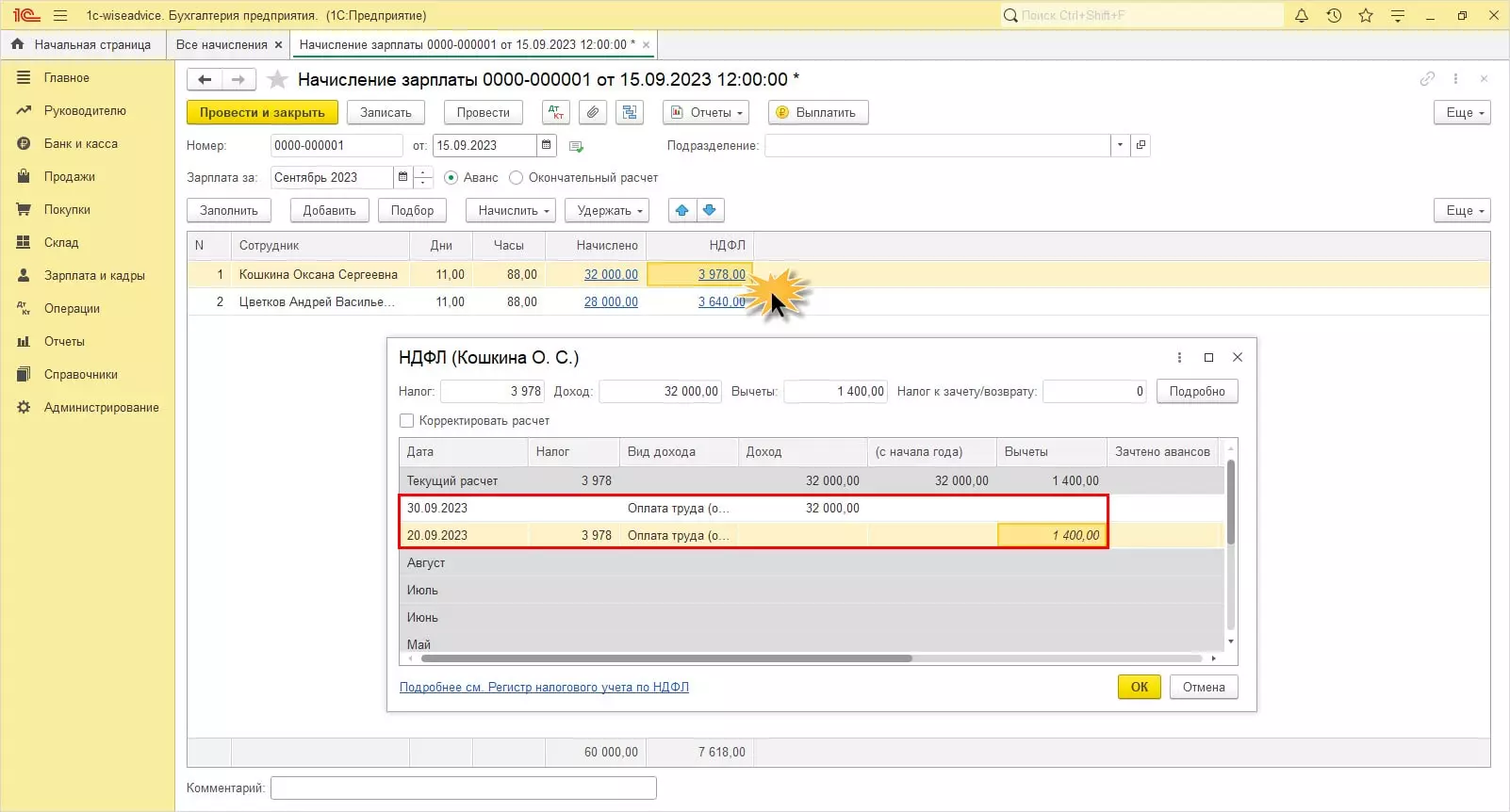Open the history clock icon
Viewport: 1510px width, 812px height.
[x=1334, y=15]
